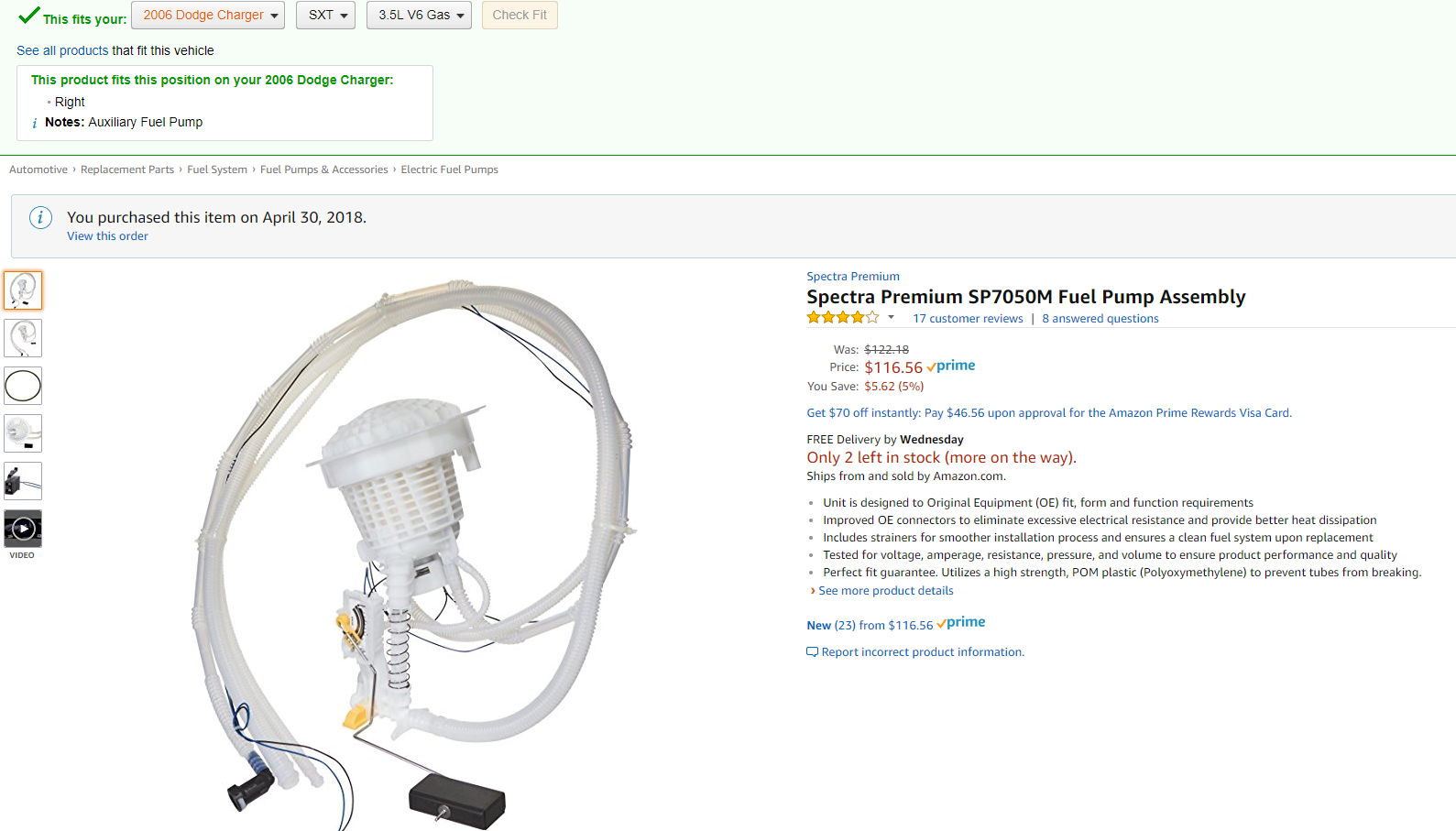Open the Fuel System breadcrumb
Image resolution: width=1456 pixels, height=831 pixels.
(x=217, y=169)
